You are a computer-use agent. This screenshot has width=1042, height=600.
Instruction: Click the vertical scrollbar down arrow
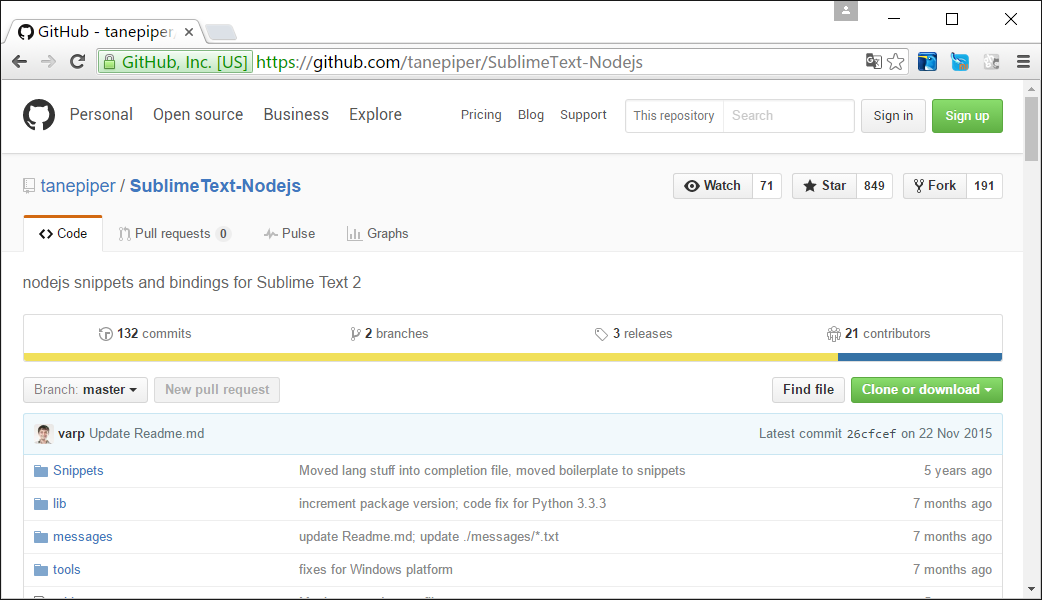(x=1031, y=589)
